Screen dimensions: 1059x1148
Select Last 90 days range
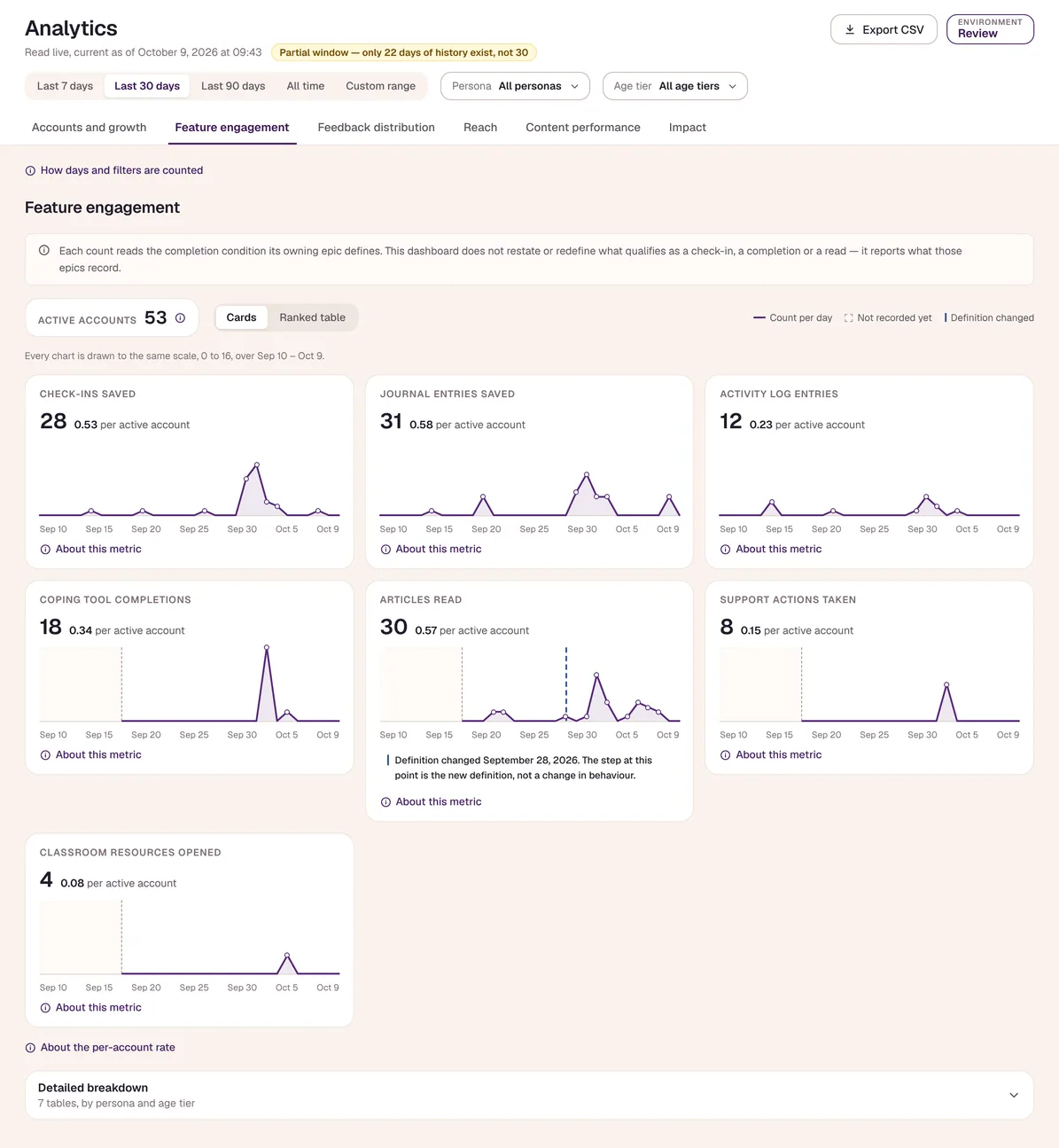[233, 86]
